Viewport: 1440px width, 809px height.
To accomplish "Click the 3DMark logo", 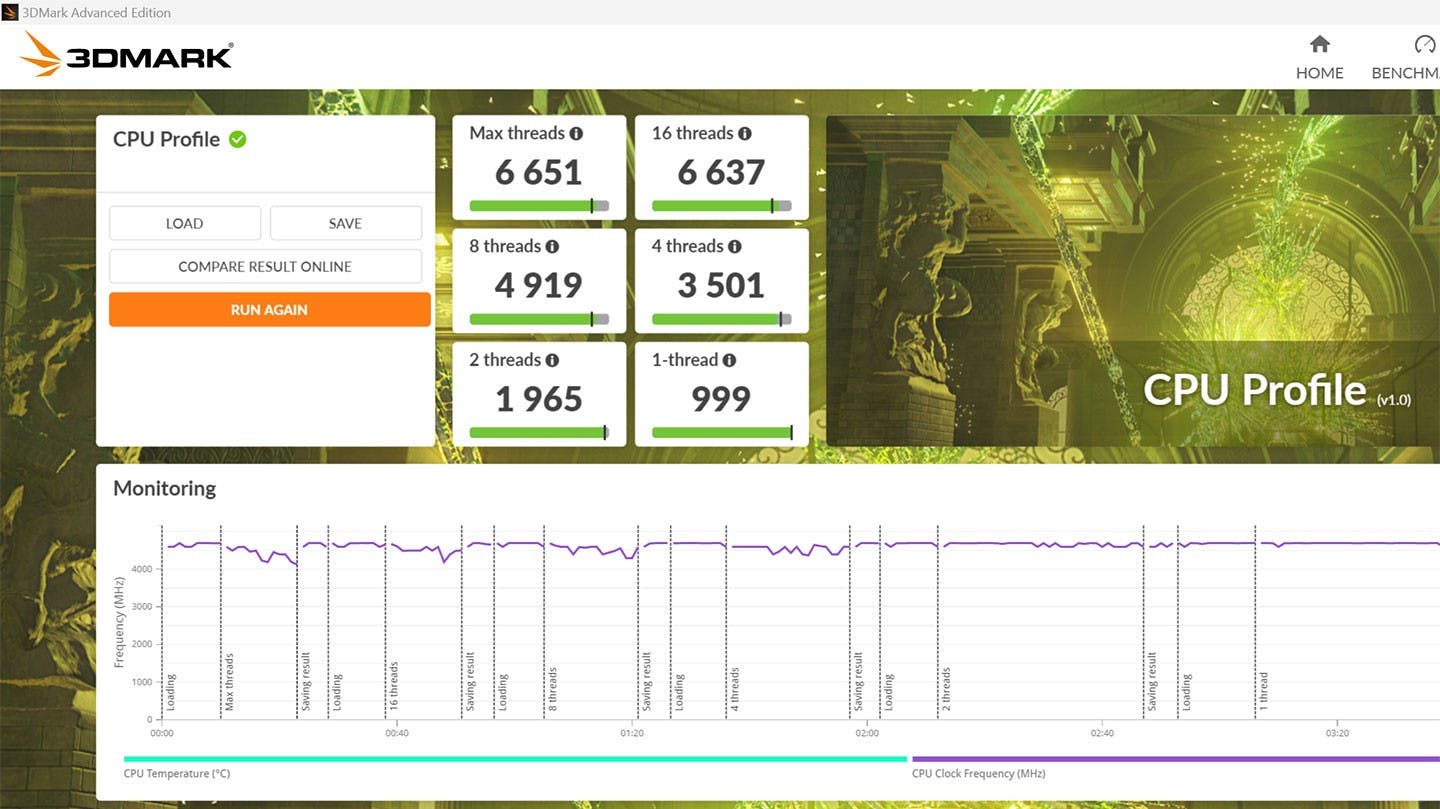I will (126, 54).
